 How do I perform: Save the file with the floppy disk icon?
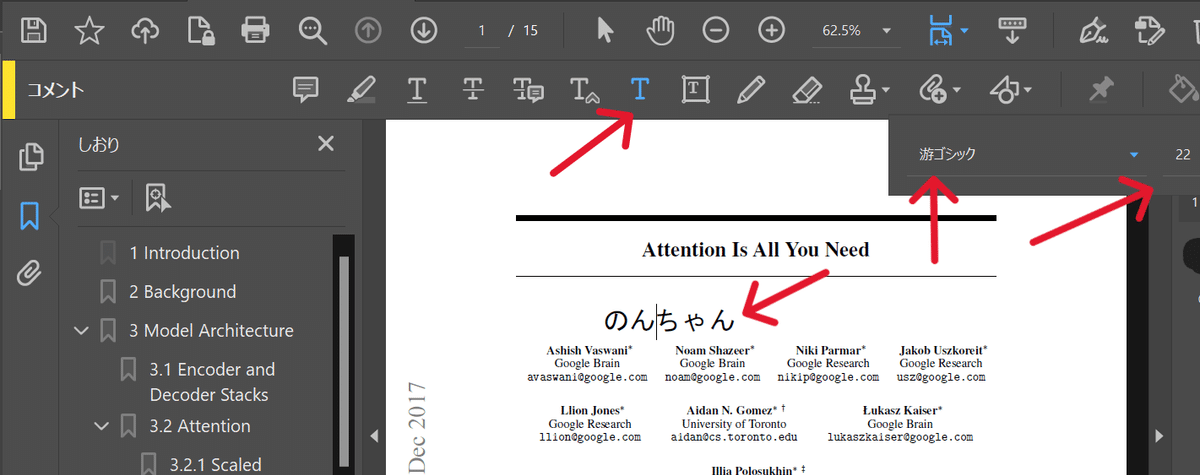tap(34, 31)
